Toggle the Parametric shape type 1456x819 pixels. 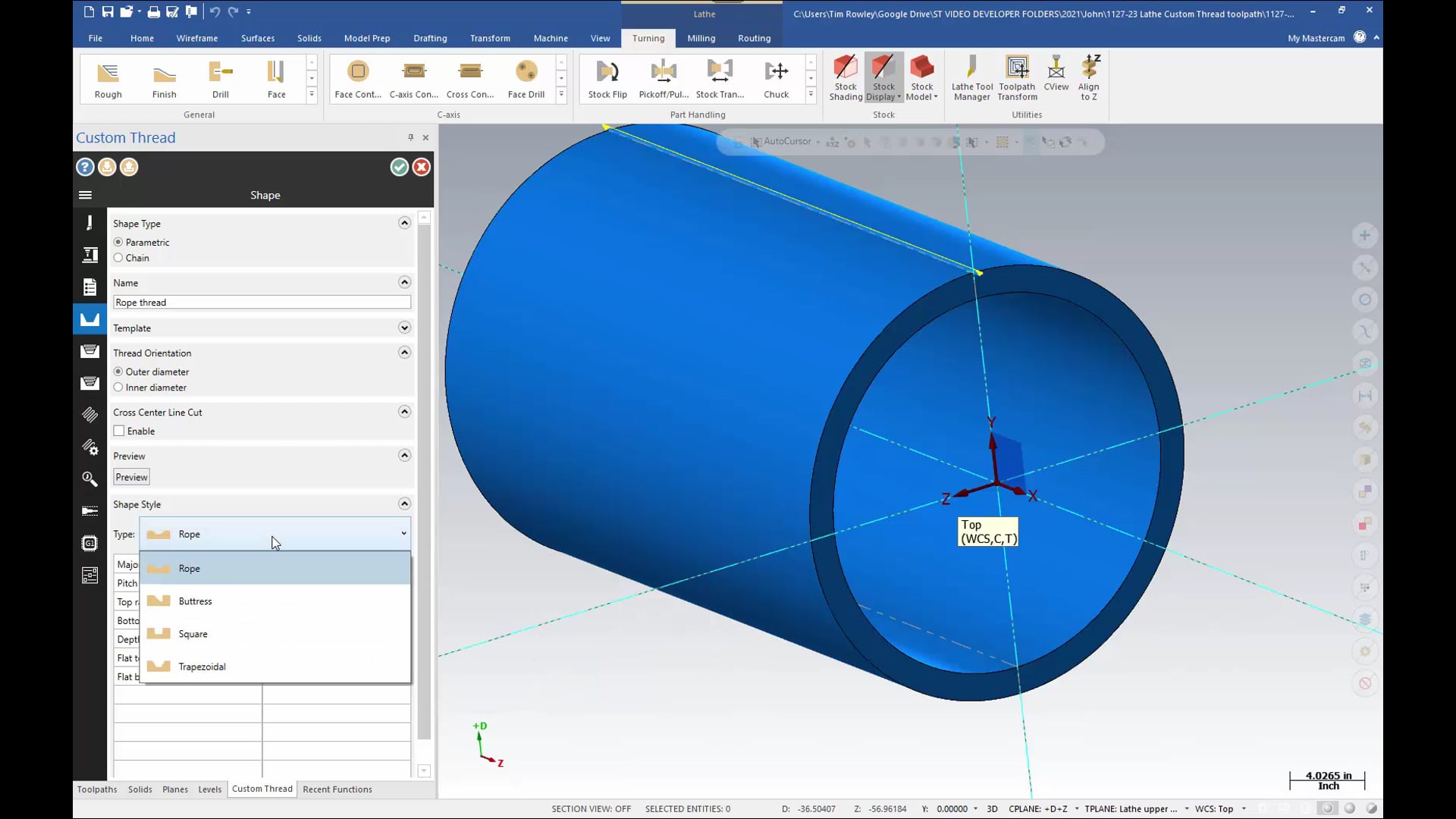coord(118,242)
